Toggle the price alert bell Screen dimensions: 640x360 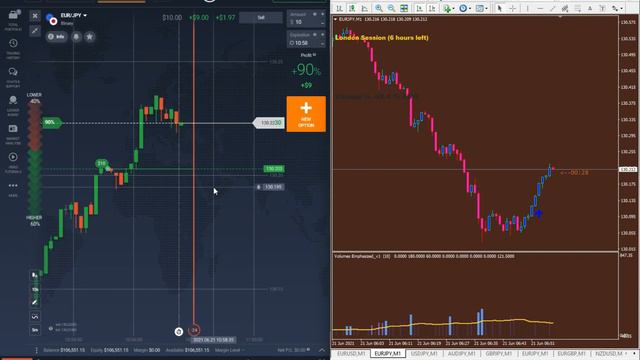tap(76, 37)
